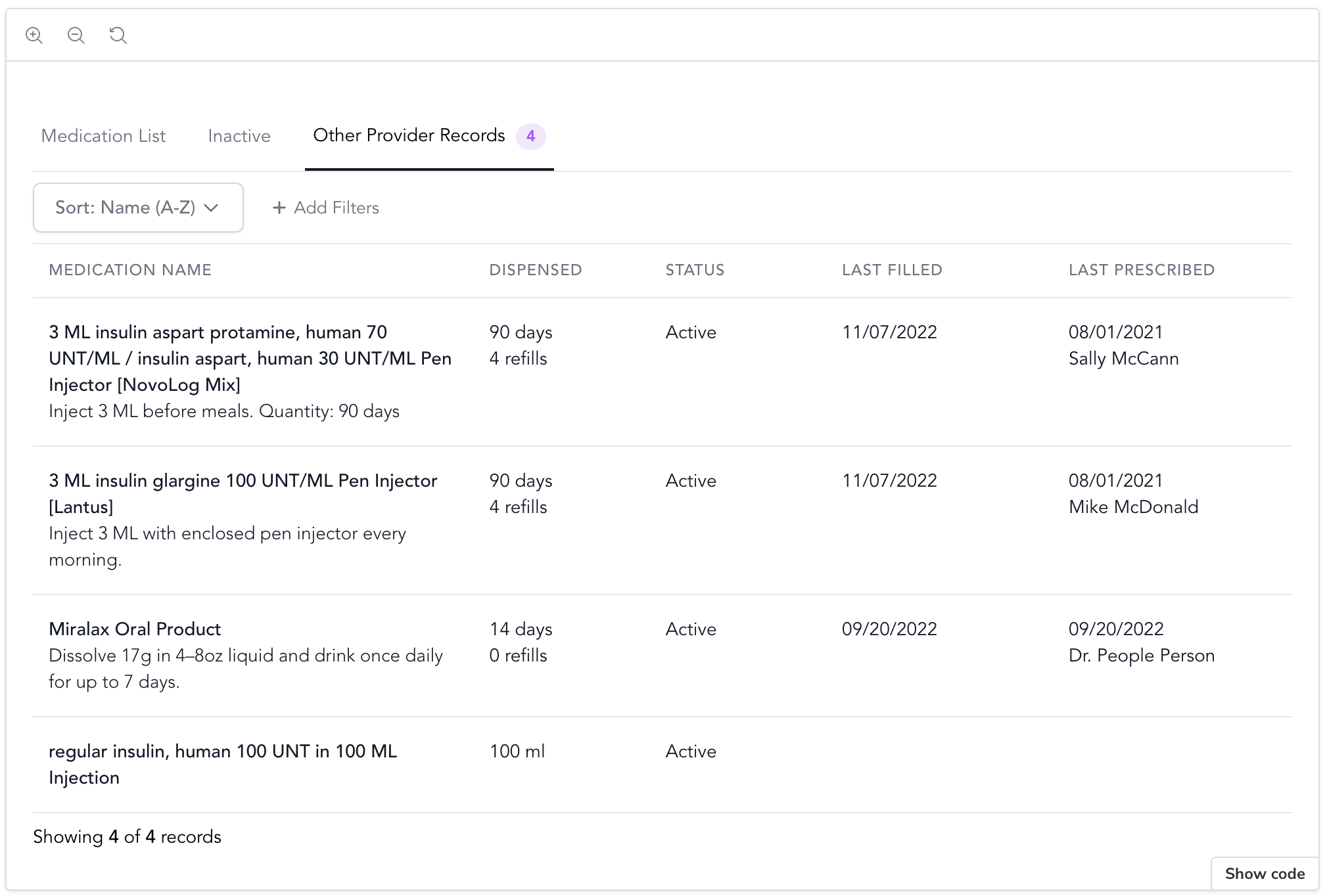Click the zoom out magnifier icon
The height and width of the screenshot is (896, 1325).
click(76, 35)
